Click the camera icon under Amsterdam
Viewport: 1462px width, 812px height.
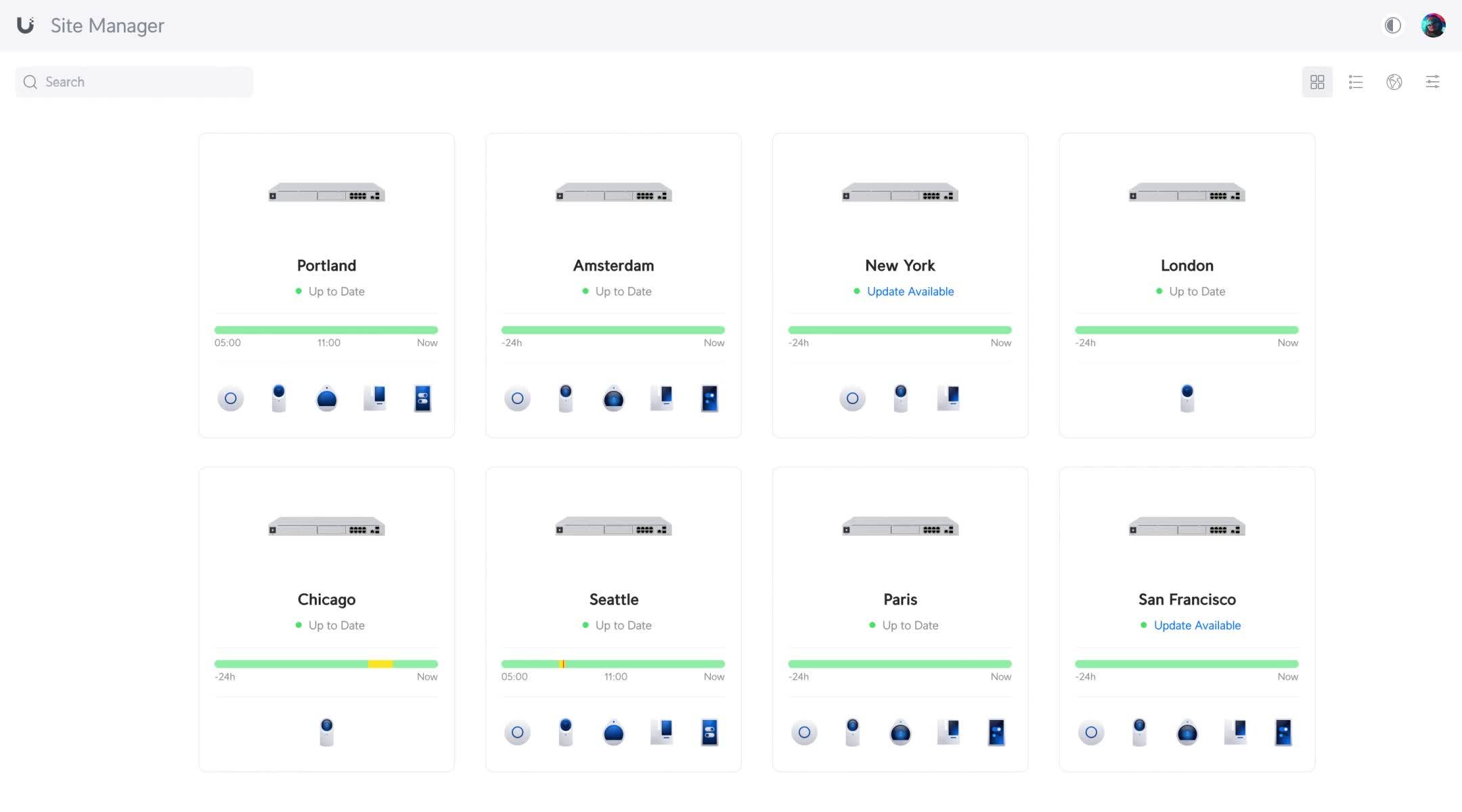pyautogui.click(x=566, y=398)
